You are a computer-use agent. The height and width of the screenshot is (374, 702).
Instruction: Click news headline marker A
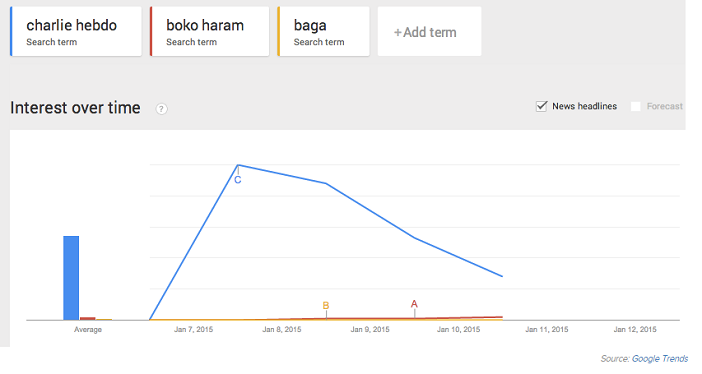coord(414,304)
